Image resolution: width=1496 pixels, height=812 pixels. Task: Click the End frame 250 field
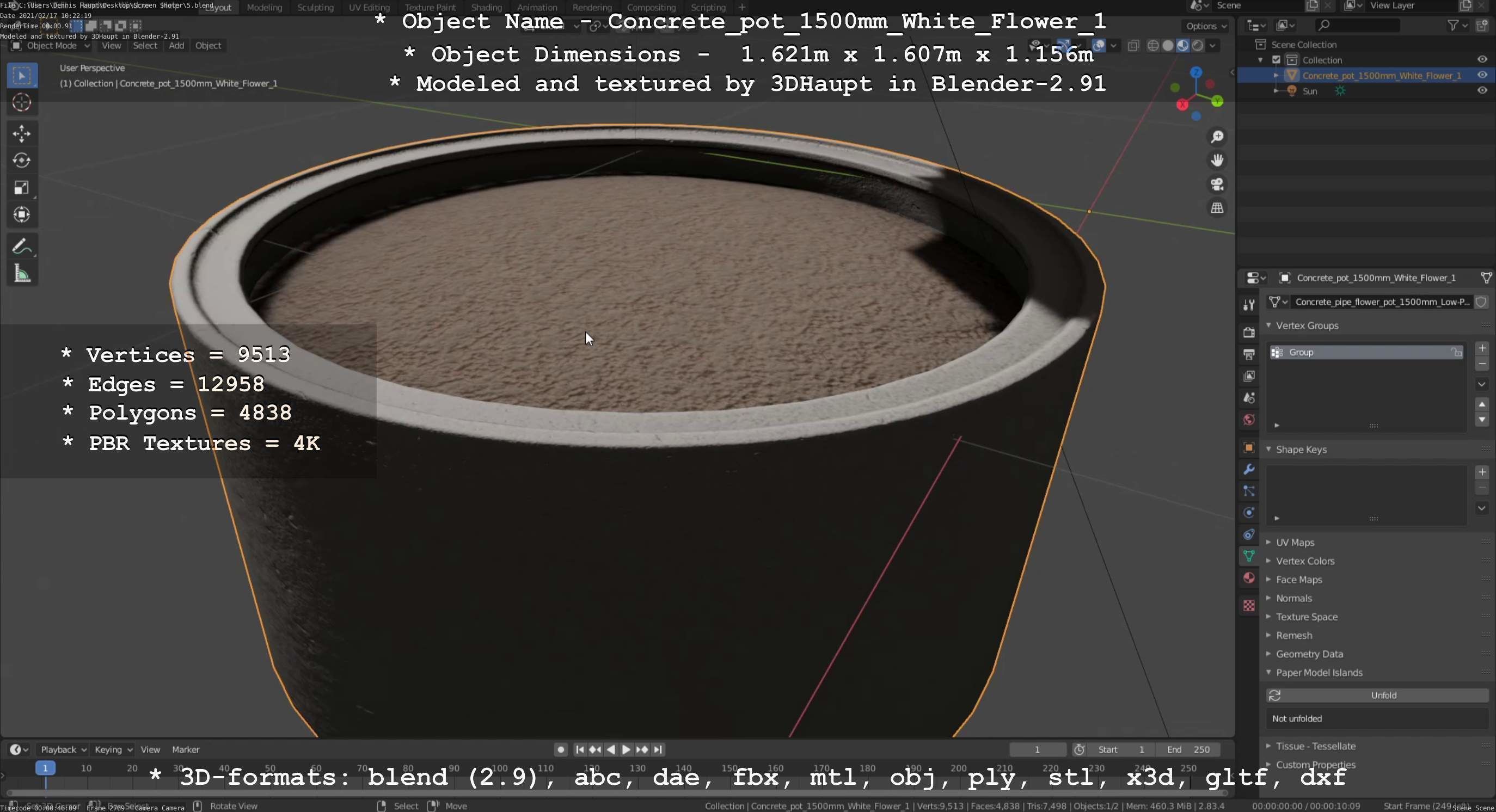click(x=1188, y=749)
